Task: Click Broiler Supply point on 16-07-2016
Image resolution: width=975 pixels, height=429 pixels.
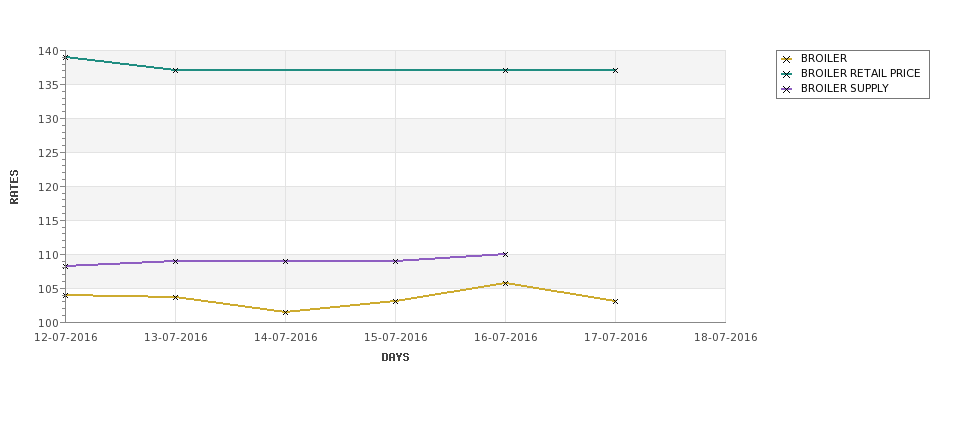Action: (x=505, y=254)
